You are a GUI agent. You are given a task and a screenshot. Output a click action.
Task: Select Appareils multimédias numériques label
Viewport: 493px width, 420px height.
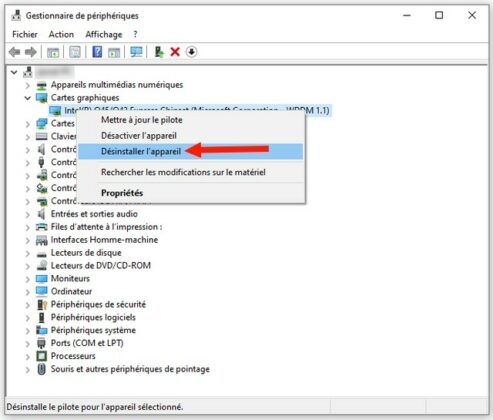117,85
